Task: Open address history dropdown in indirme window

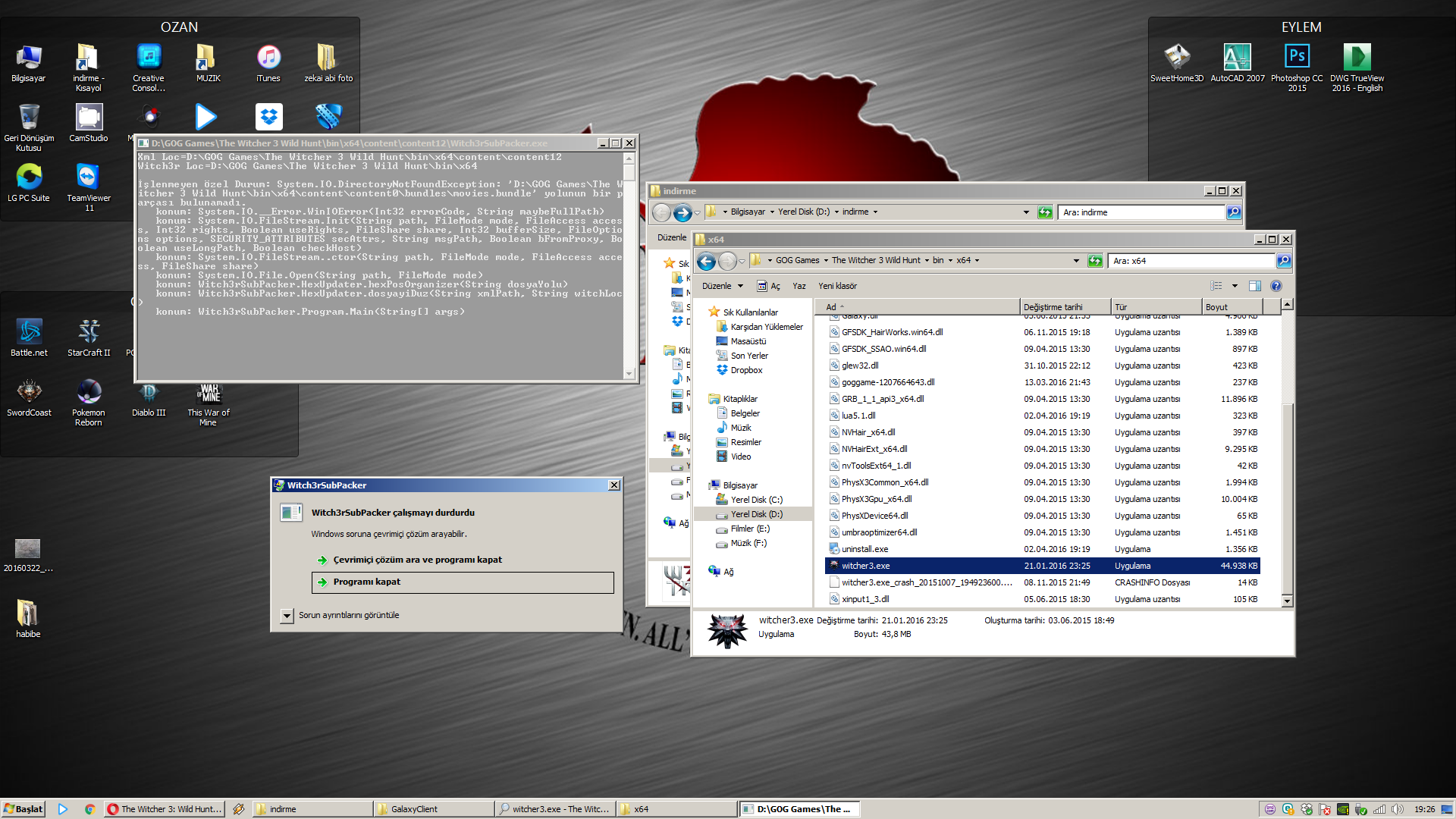Action: pos(1026,212)
